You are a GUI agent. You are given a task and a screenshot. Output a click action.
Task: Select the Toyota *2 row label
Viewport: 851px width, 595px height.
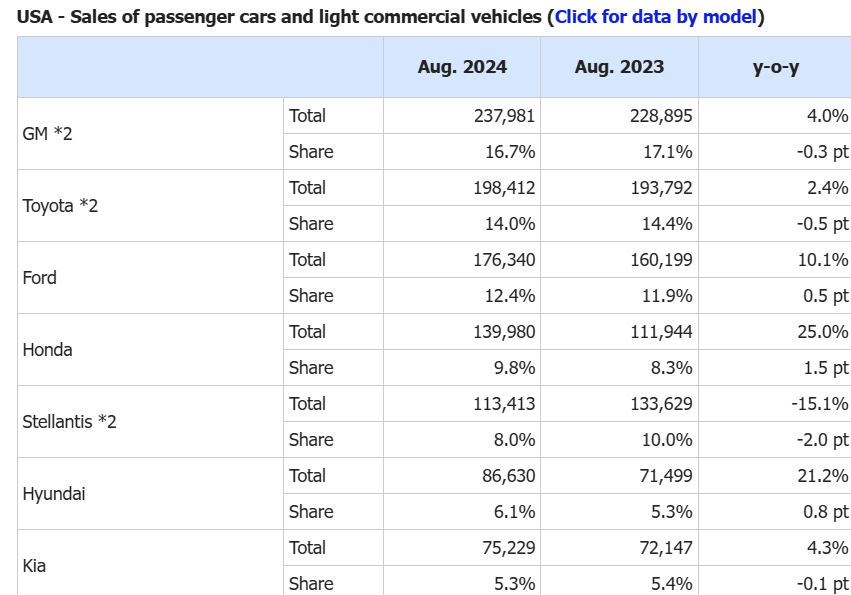(59, 205)
